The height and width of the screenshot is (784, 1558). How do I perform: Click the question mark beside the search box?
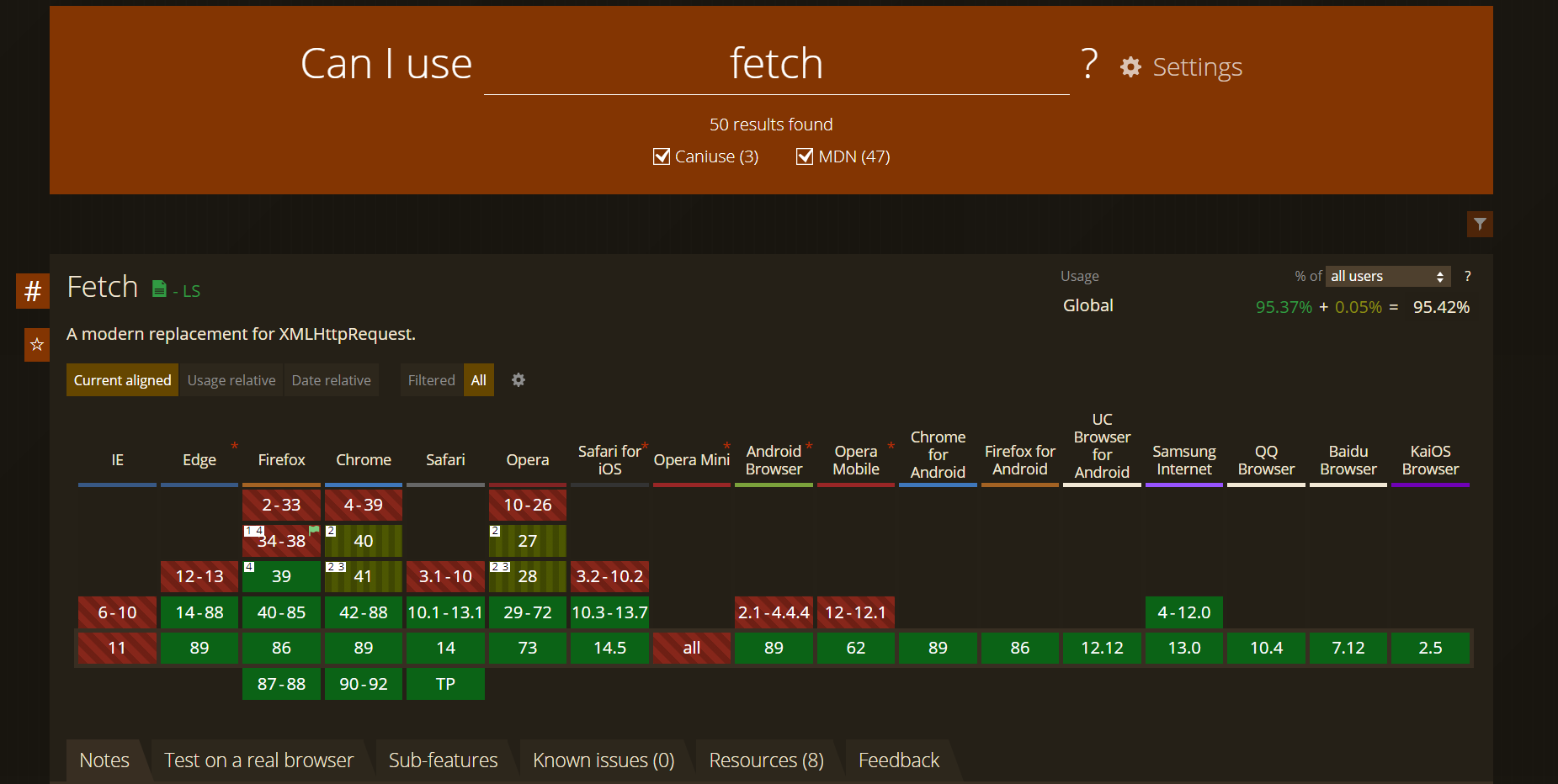(x=1089, y=64)
